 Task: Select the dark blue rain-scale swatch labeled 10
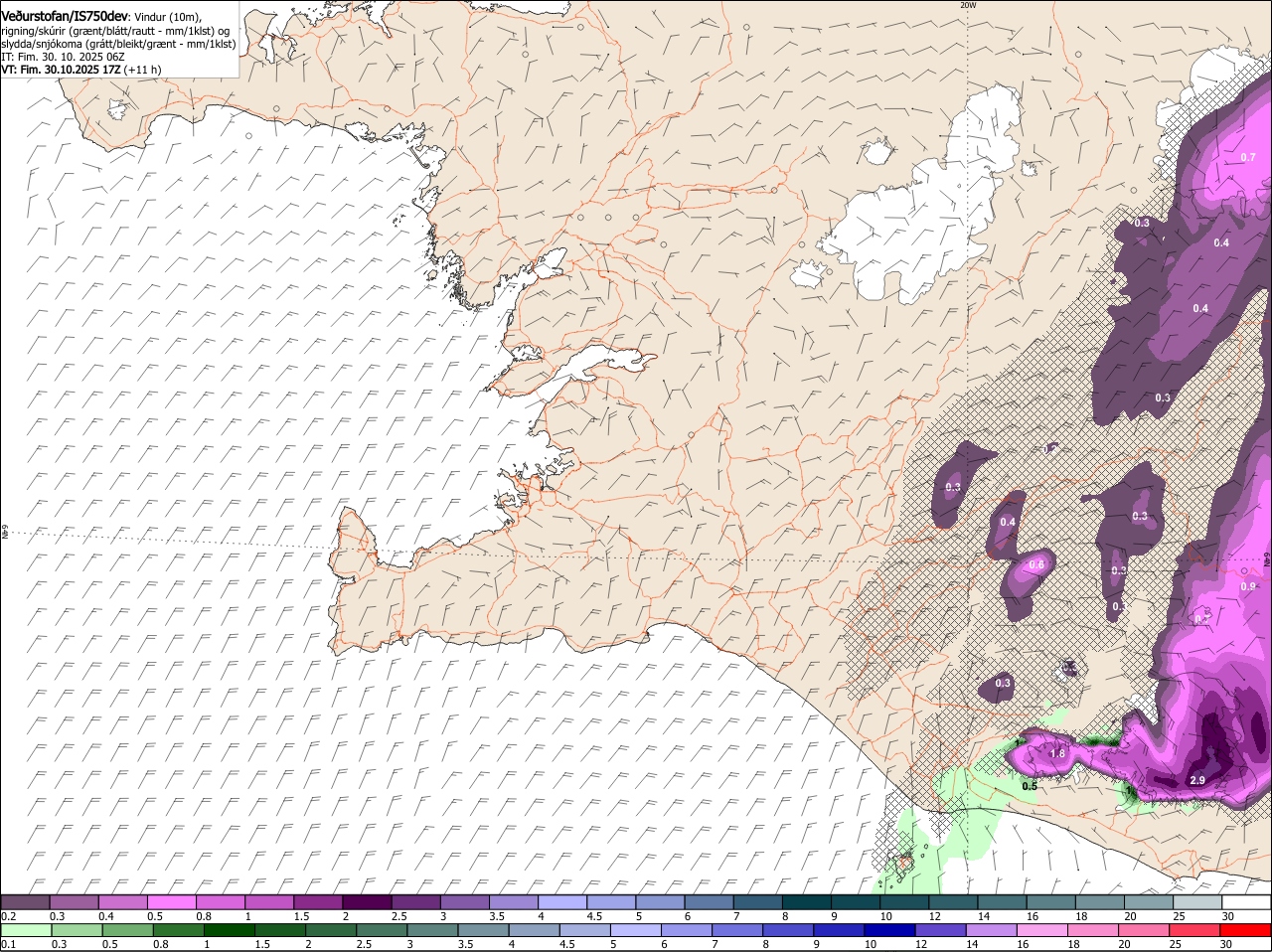click(x=890, y=930)
